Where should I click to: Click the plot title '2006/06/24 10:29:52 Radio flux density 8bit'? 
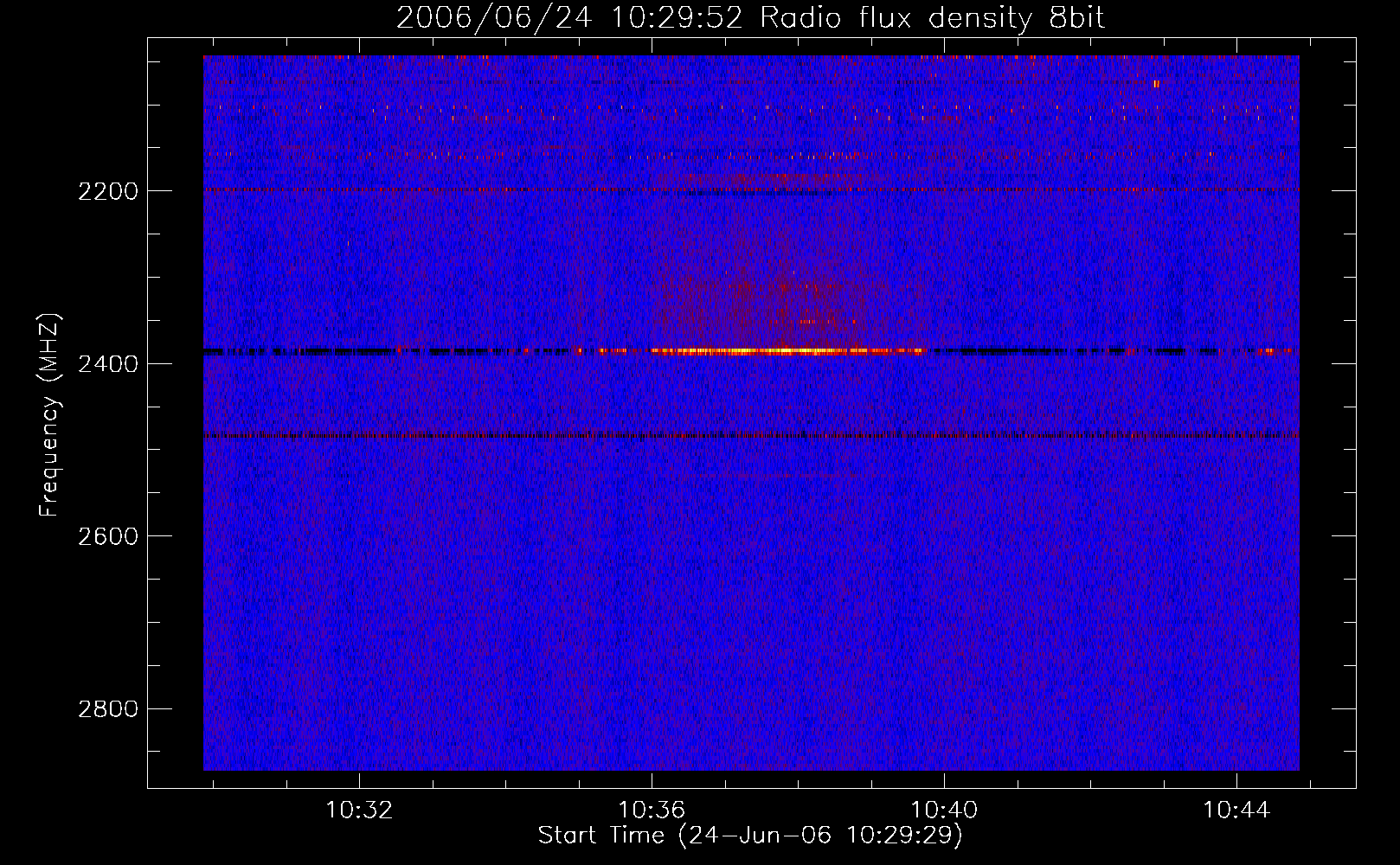click(750, 18)
